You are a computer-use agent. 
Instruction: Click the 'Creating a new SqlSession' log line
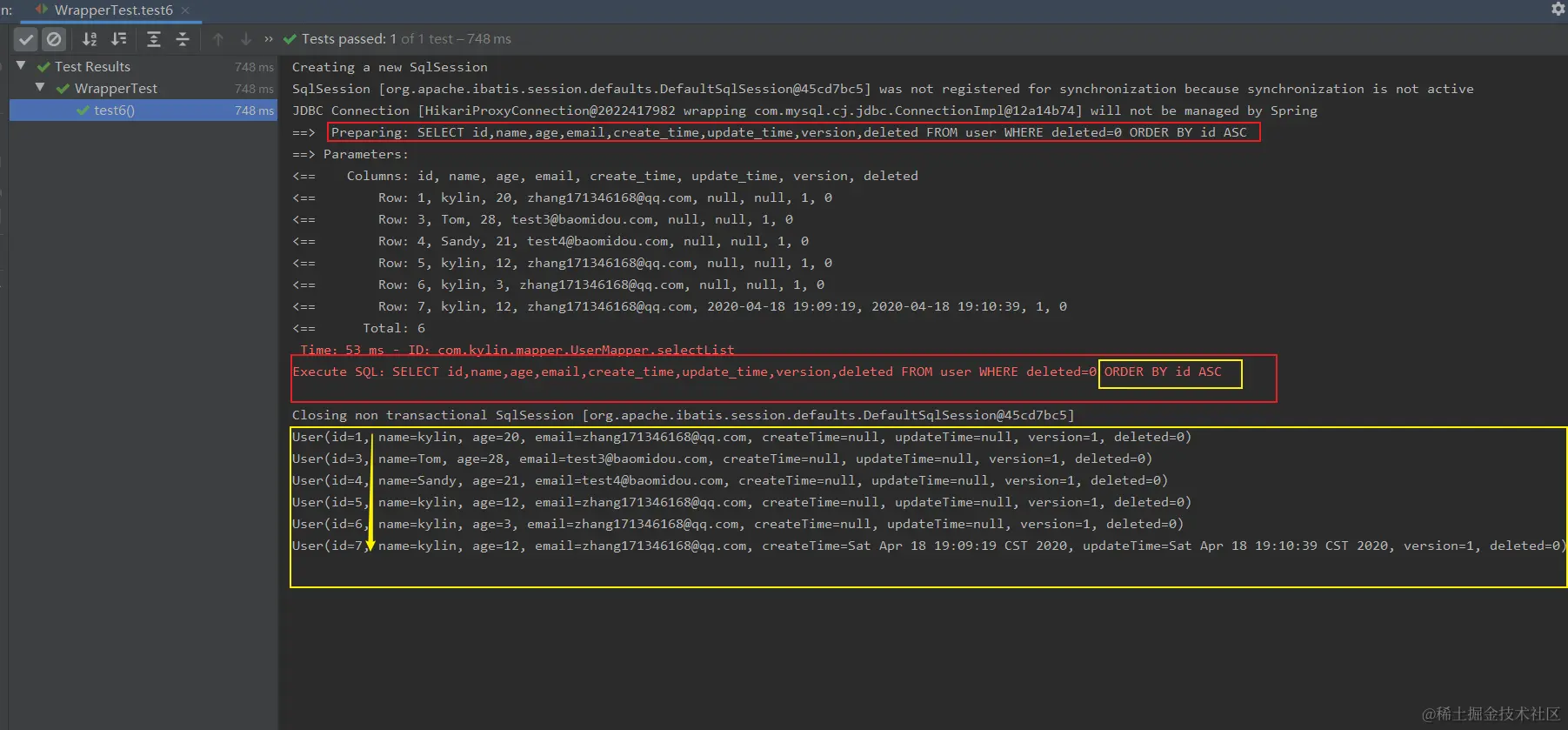coord(390,67)
